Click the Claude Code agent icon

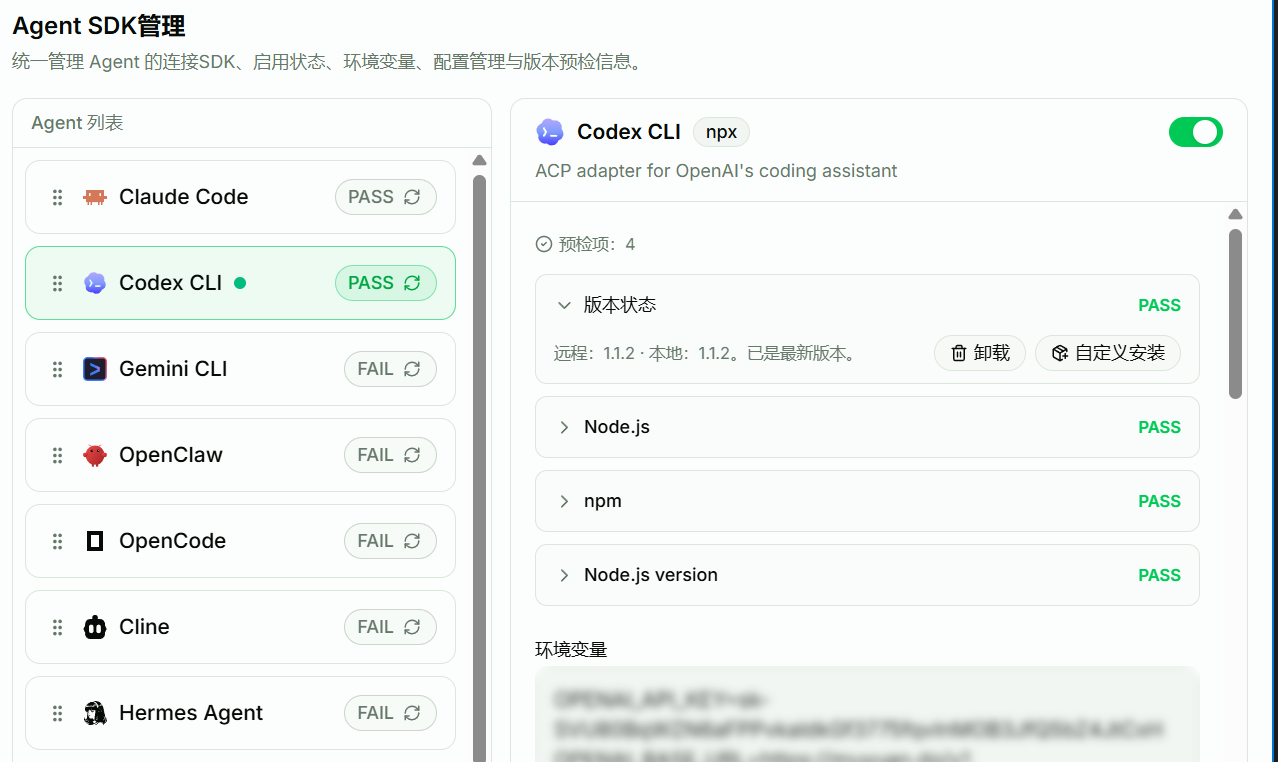[x=95, y=197]
